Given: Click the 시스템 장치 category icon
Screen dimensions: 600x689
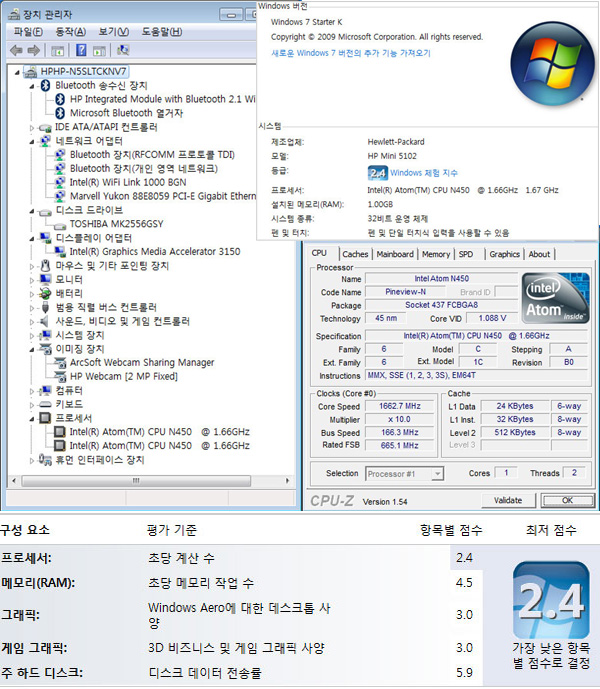Looking at the screenshot, I should coord(45,335).
